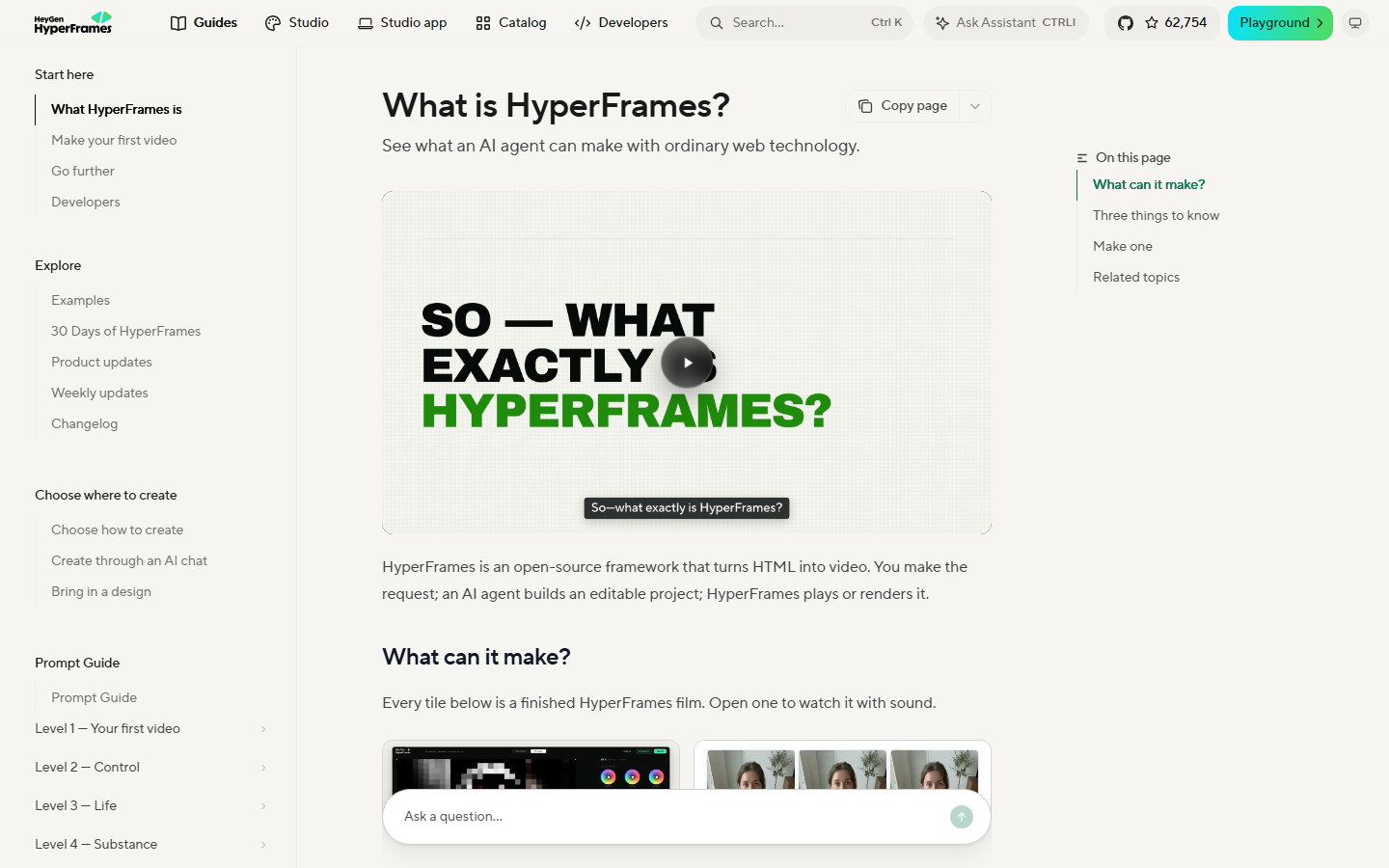Open the sidebar Developers link under Start here
The width and height of the screenshot is (1389, 868).
[x=86, y=203]
